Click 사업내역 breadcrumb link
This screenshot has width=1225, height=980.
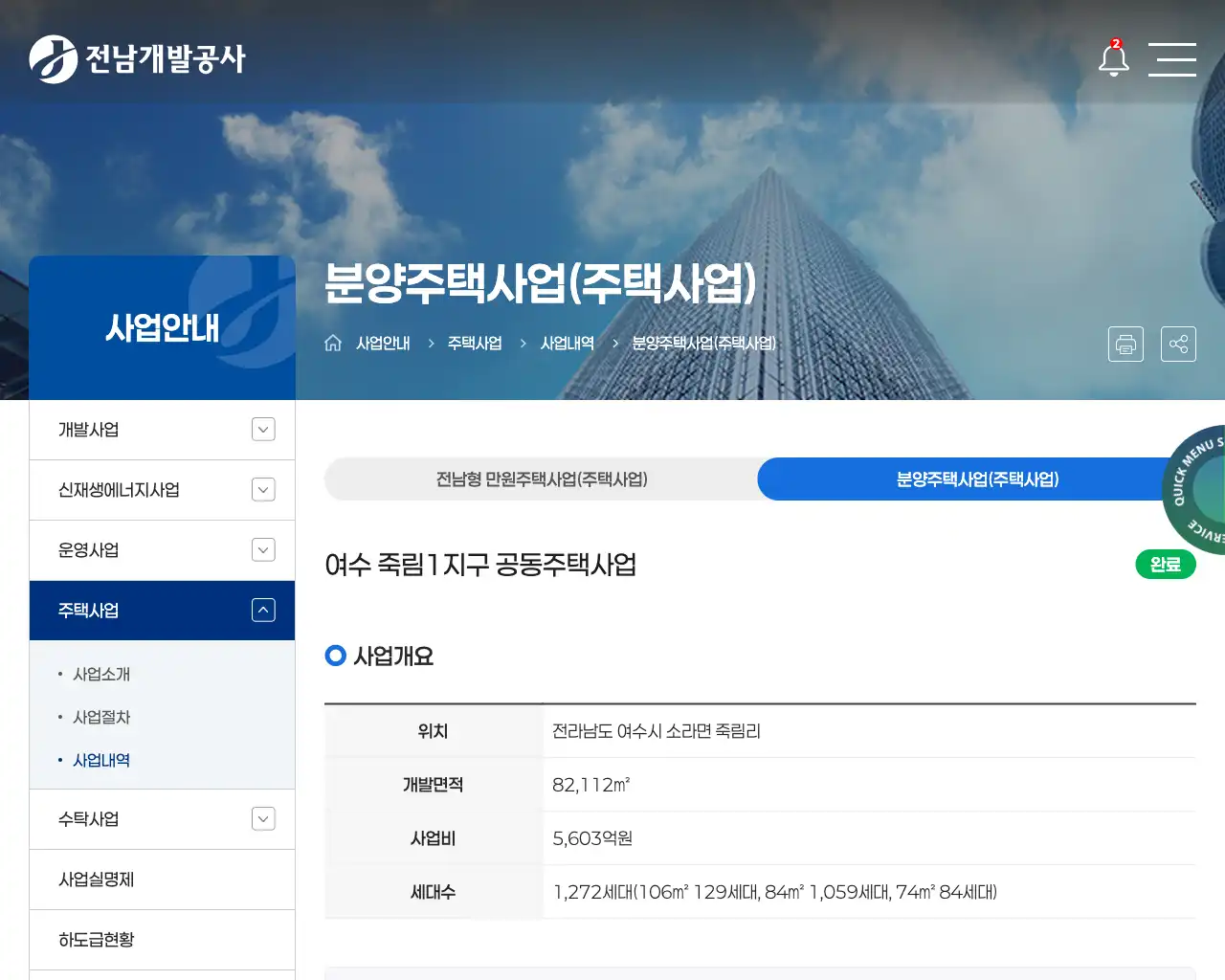click(568, 343)
